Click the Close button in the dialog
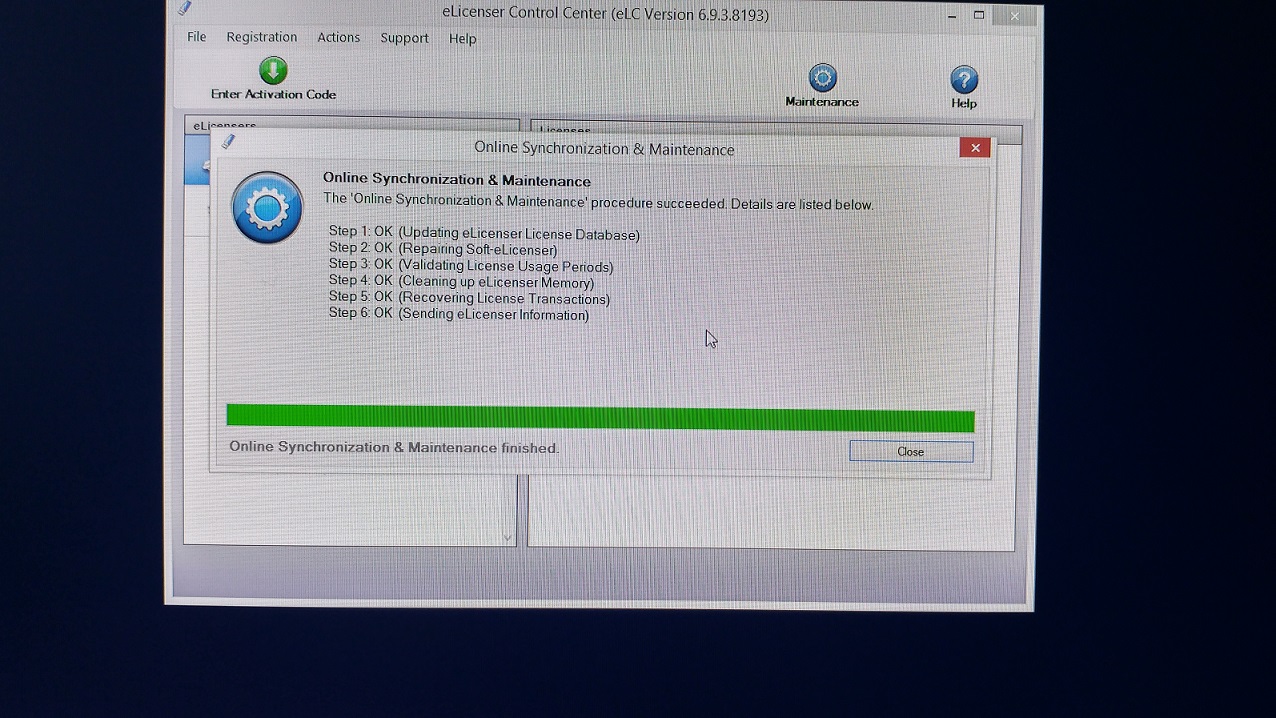This screenshot has height=718, width=1276. (x=911, y=452)
